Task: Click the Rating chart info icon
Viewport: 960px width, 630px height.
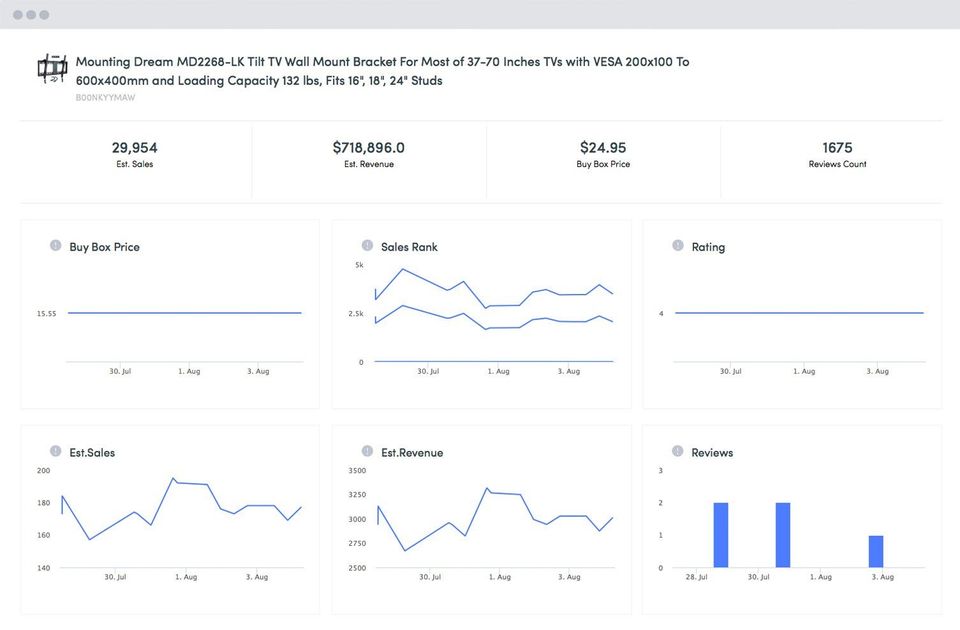Action: [678, 246]
